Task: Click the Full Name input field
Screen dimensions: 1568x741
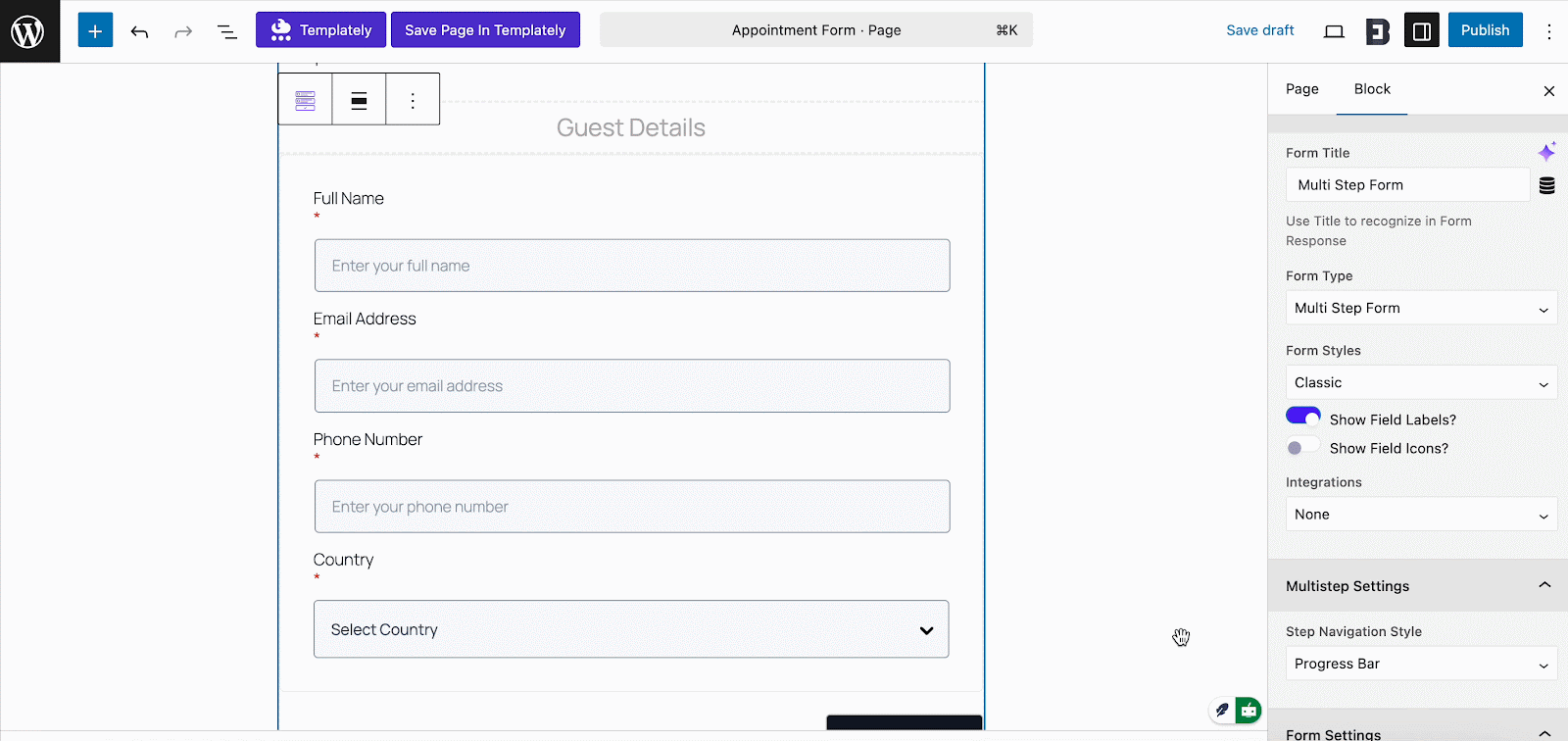Action: 632,266
